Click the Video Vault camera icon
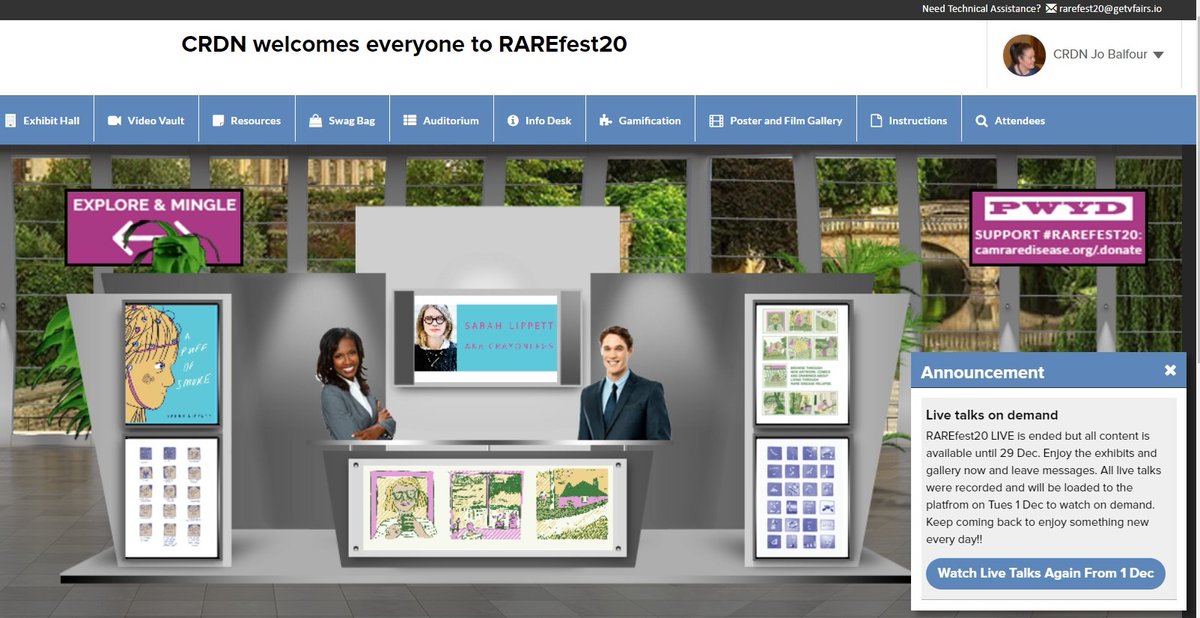The width and height of the screenshot is (1200, 618). tap(114, 121)
